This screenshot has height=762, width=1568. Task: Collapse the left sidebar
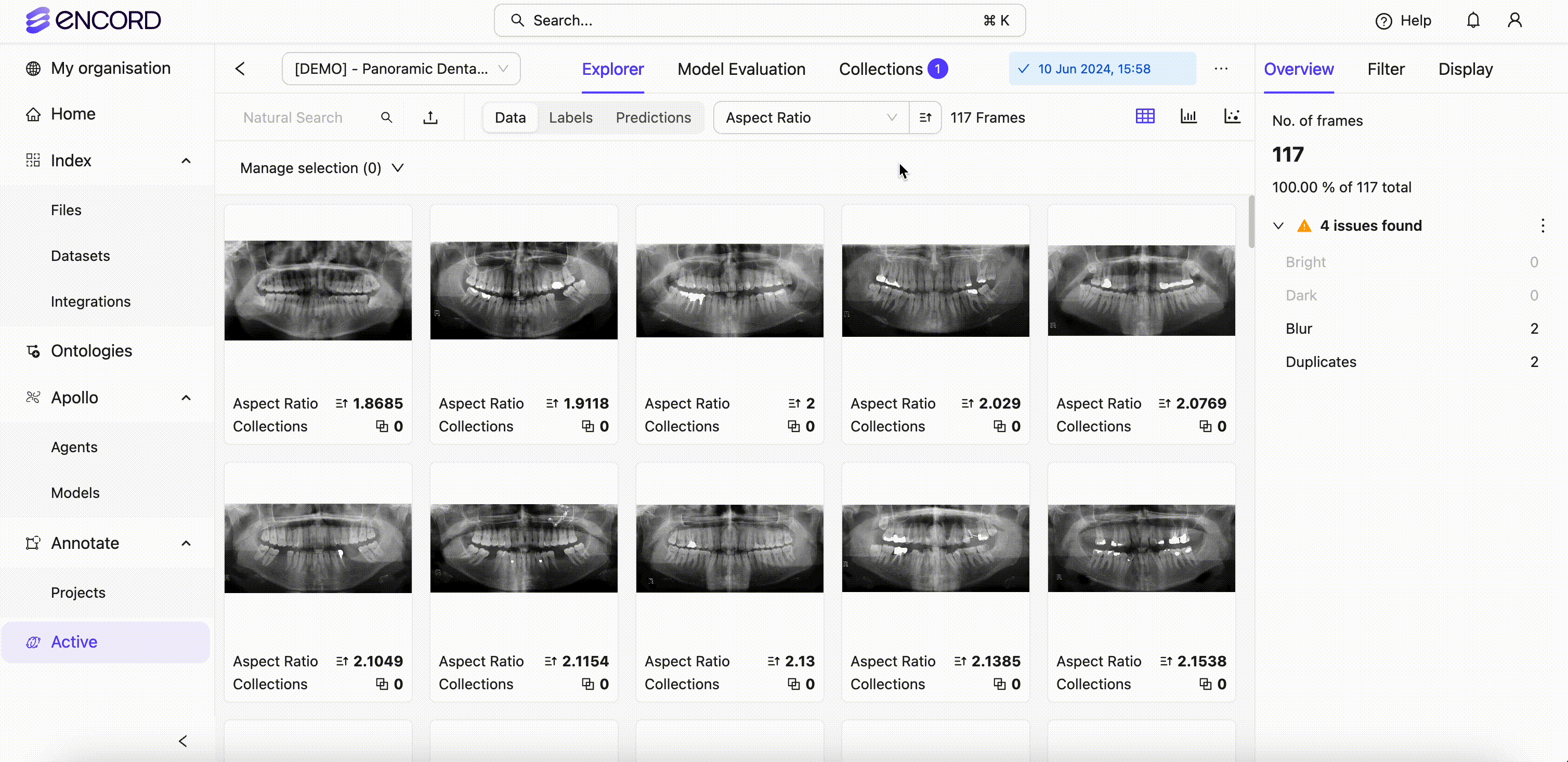click(x=183, y=741)
